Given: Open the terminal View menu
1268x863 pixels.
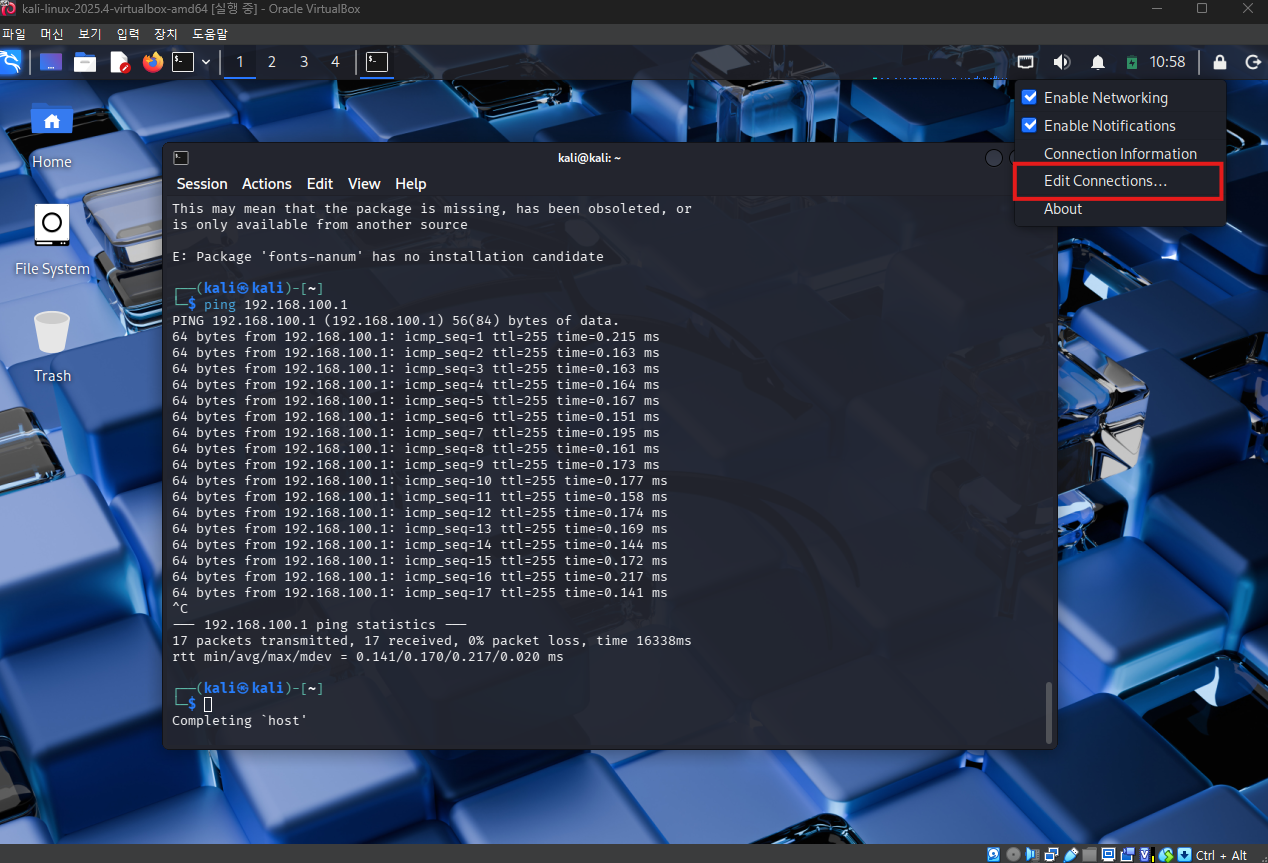Looking at the screenshot, I should tap(364, 184).
